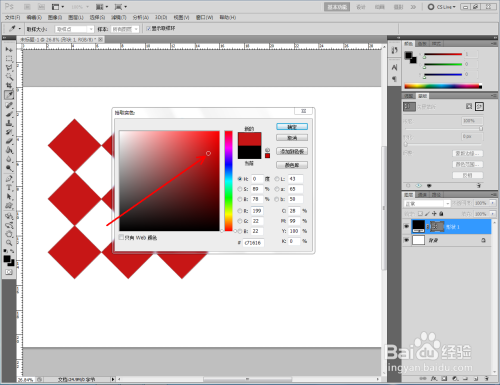The width and height of the screenshot is (500, 385).
Task: Confirm color with the OK button
Action: click(292, 127)
